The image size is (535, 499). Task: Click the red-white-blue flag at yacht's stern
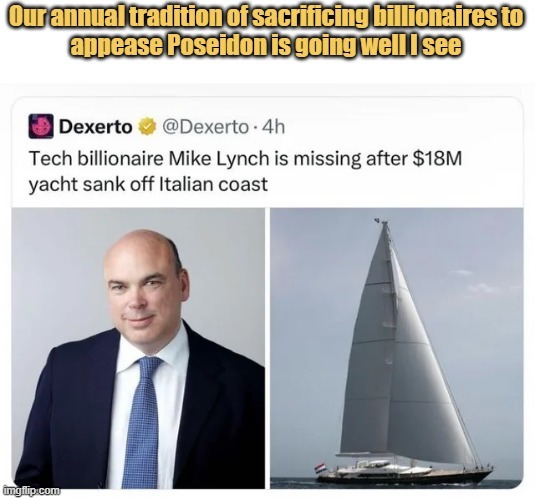coord(320,468)
